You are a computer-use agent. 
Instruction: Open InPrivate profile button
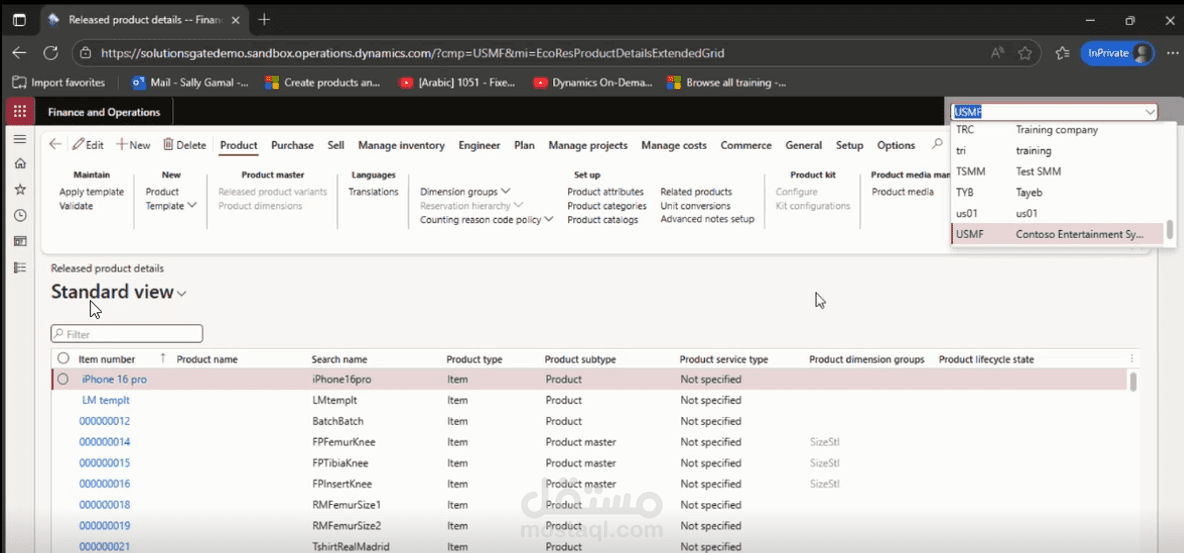[x=1117, y=53]
